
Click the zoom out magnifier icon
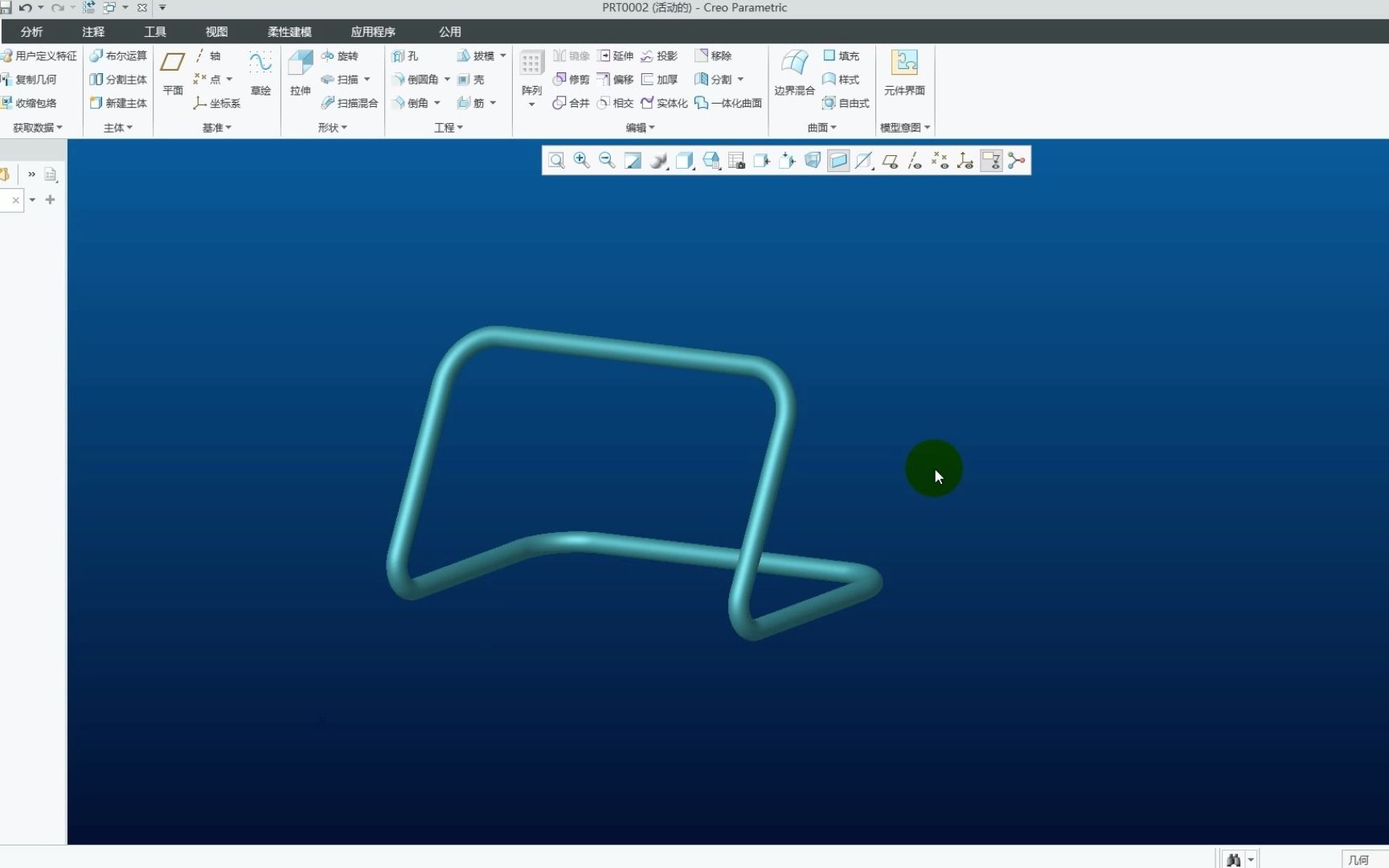tap(607, 161)
